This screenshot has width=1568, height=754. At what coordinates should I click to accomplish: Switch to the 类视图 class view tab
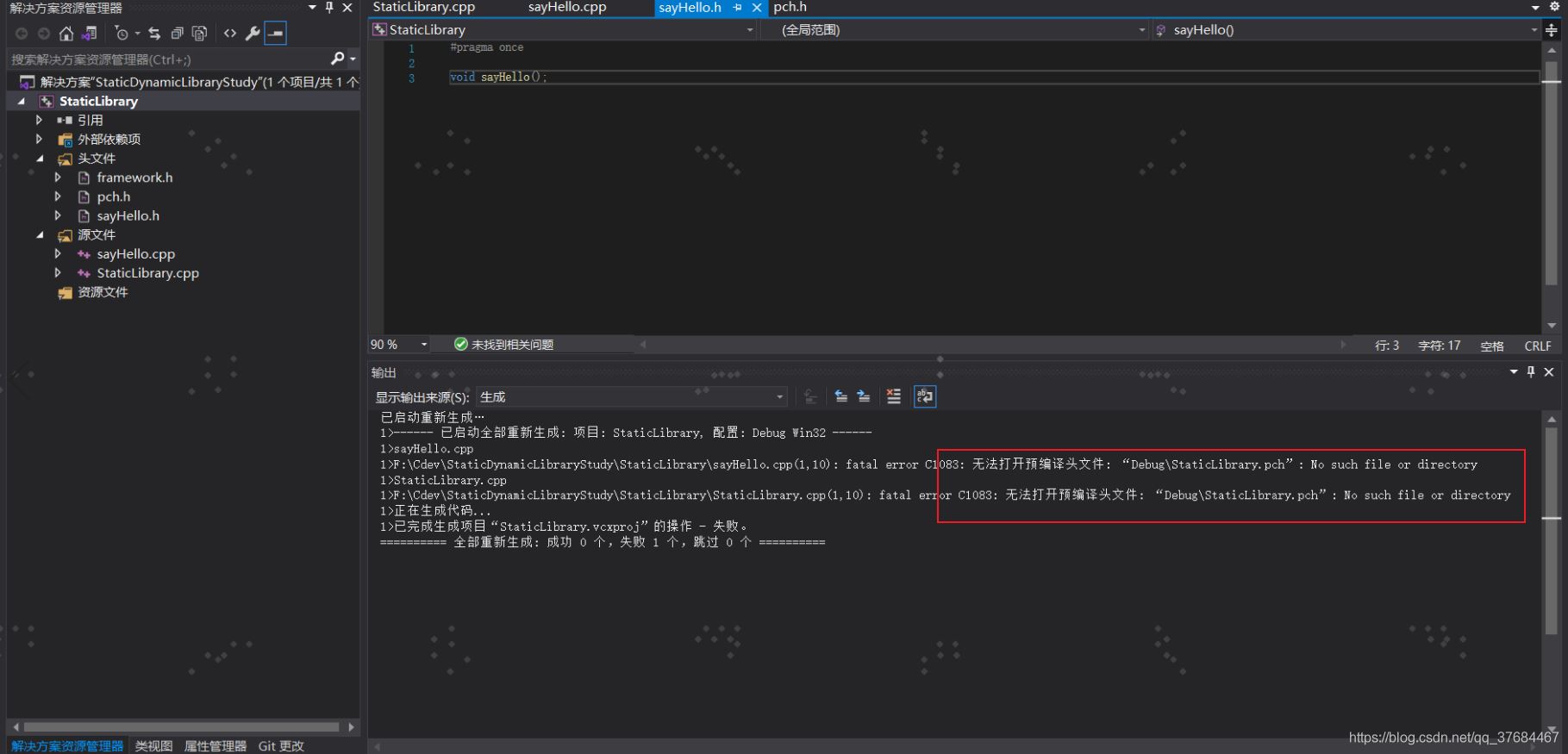(x=153, y=745)
